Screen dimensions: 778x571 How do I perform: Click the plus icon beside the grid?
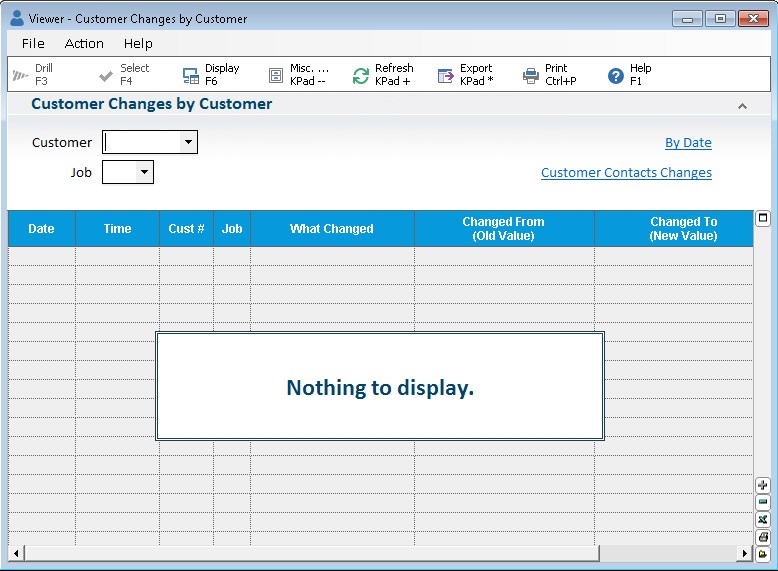click(x=763, y=485)
